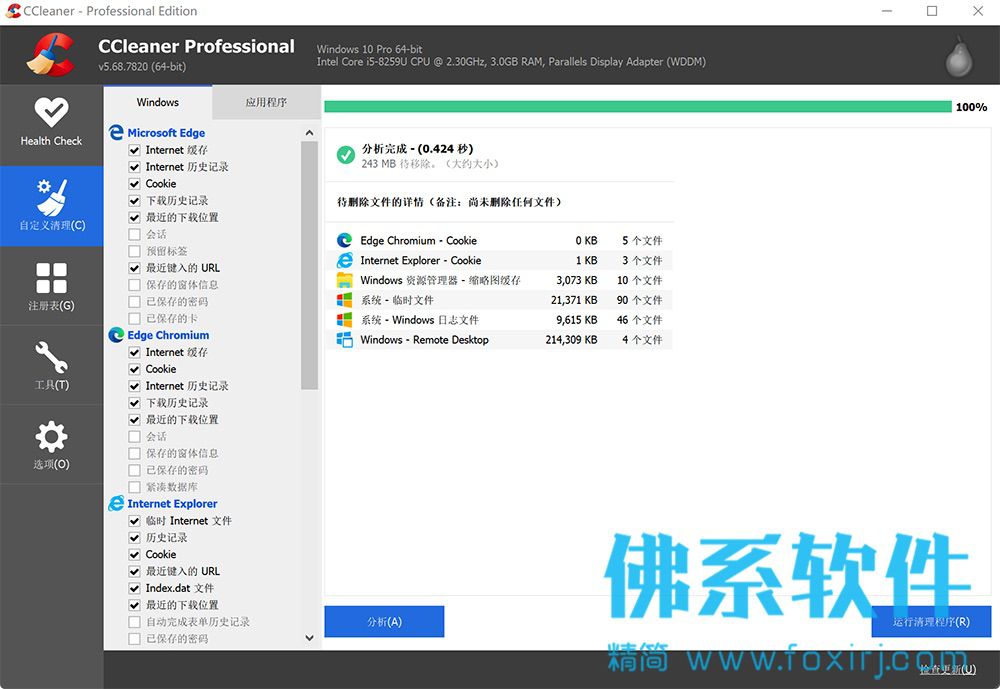Image resolution: width=1000 pixels, height=689 pixels.
Task: Select the 21,371 KB size value
Action: [x=574, y=300]
